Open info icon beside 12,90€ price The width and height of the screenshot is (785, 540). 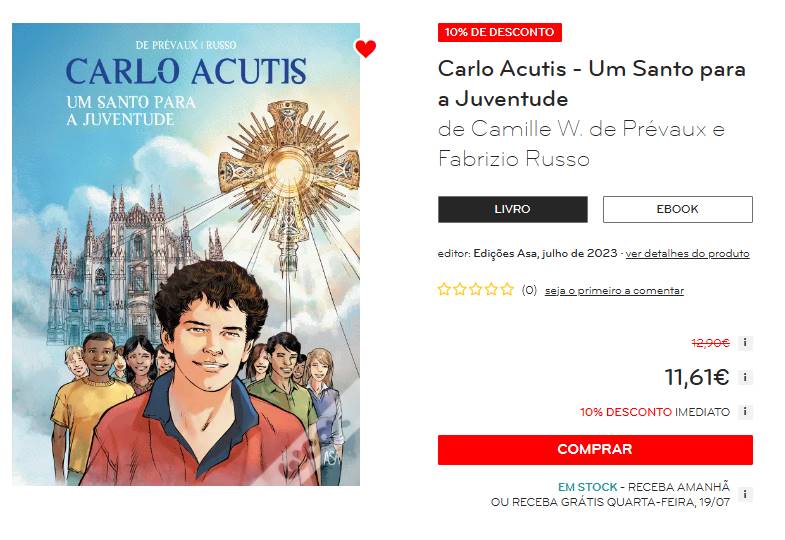pyautogui.click(x=745, y=343)
